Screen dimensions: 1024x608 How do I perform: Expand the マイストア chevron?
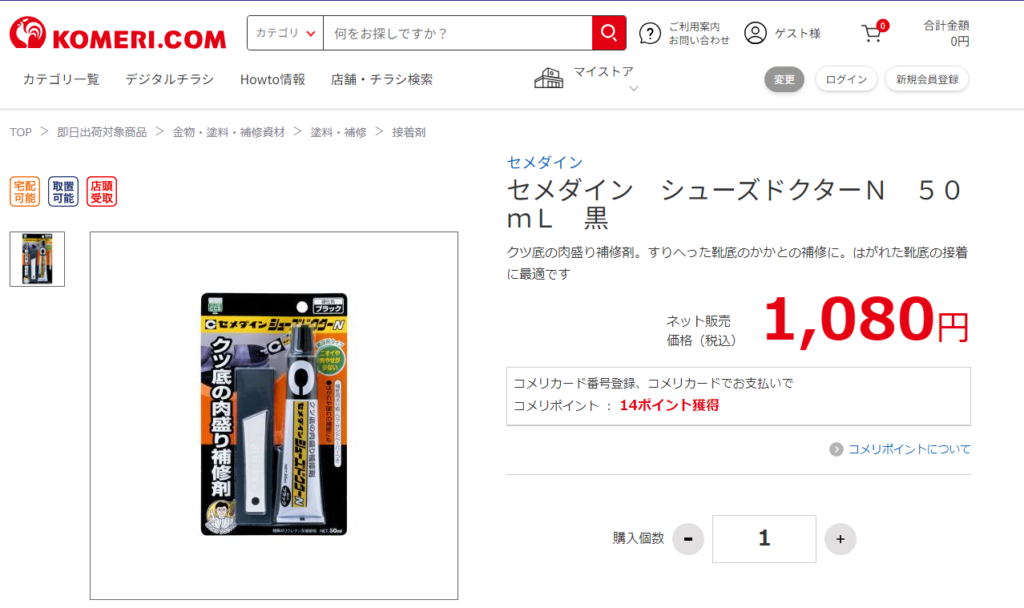click(x=633, y=89)
